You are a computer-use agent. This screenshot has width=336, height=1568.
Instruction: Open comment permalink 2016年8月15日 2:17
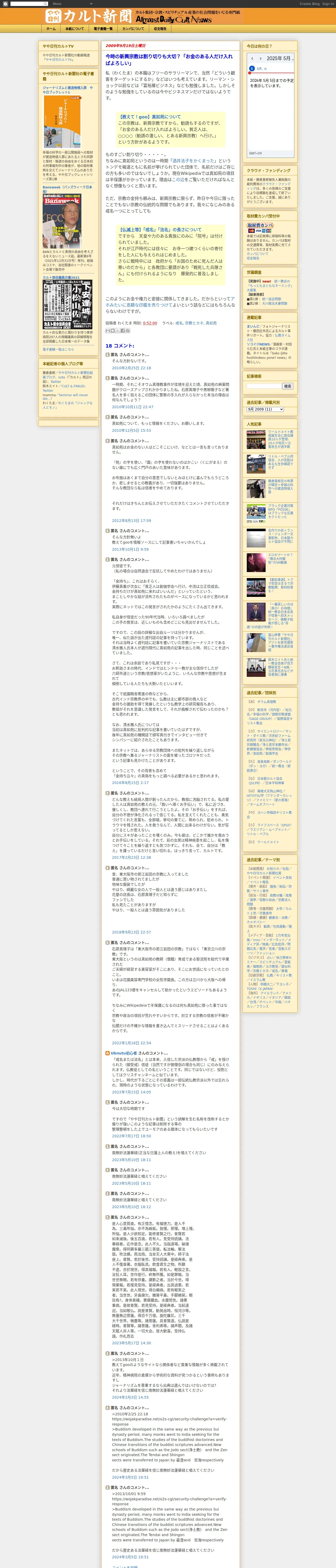coord(130,783)
